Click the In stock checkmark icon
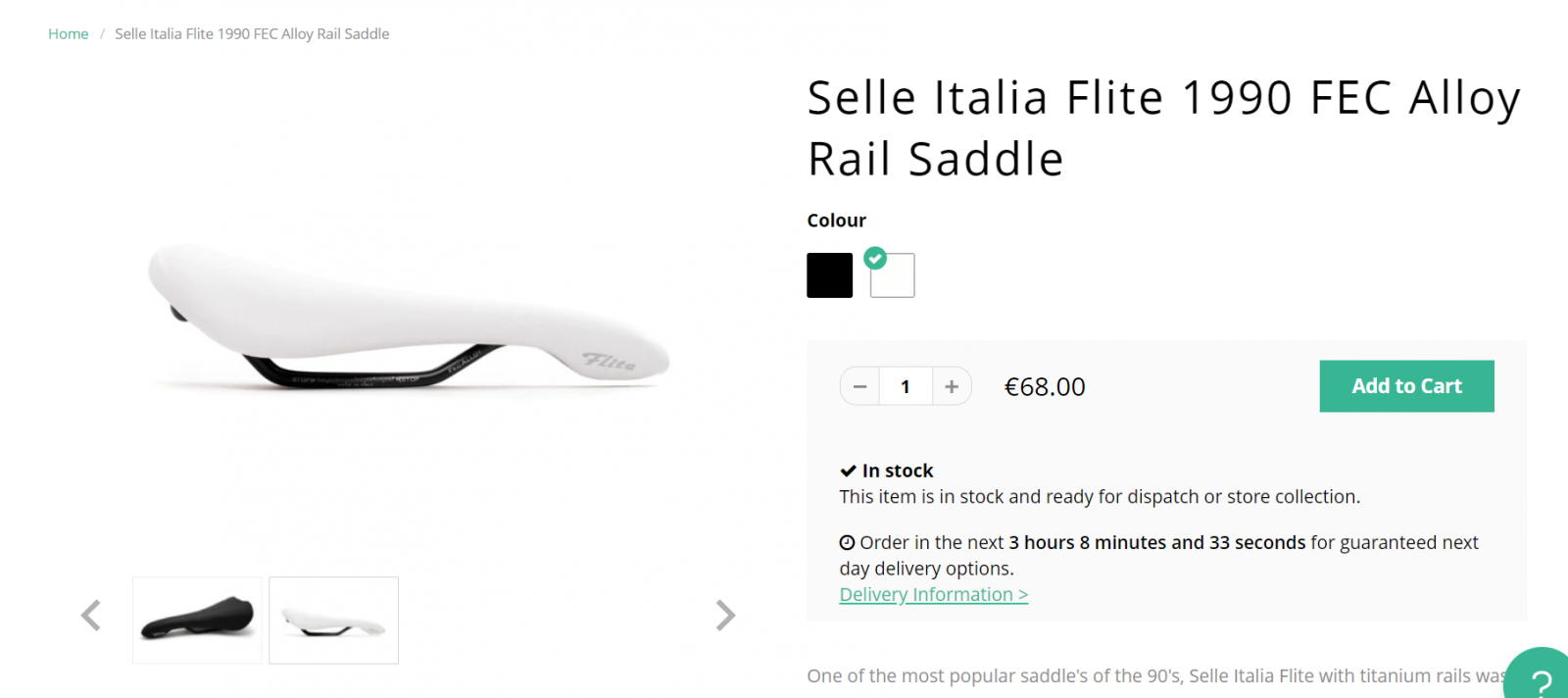Image resolution: width=1568 pixels, height=698 pixels. tap(848, 472)
